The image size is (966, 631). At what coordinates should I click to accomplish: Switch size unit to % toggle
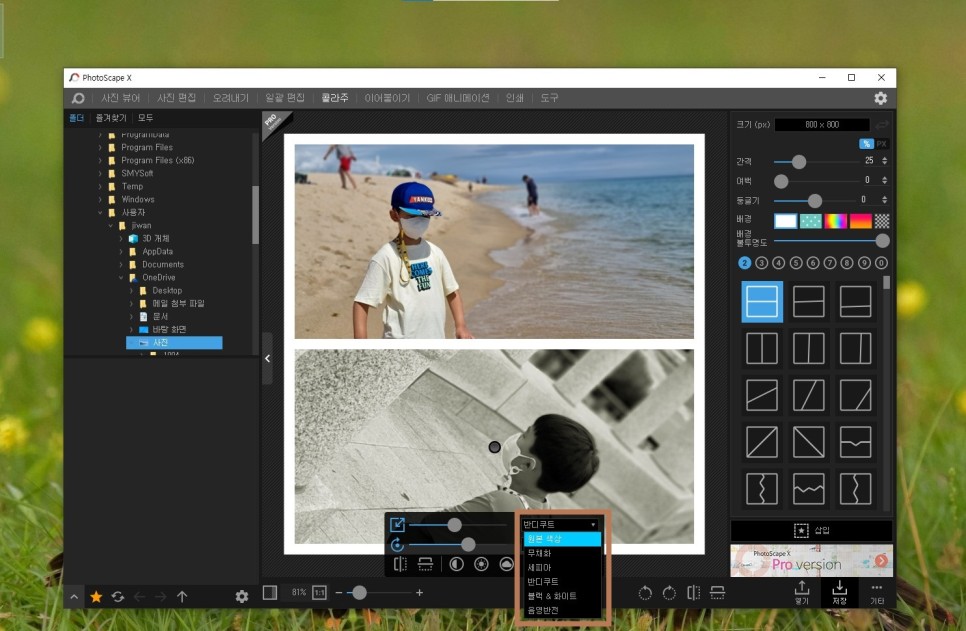tap(866, 144)
